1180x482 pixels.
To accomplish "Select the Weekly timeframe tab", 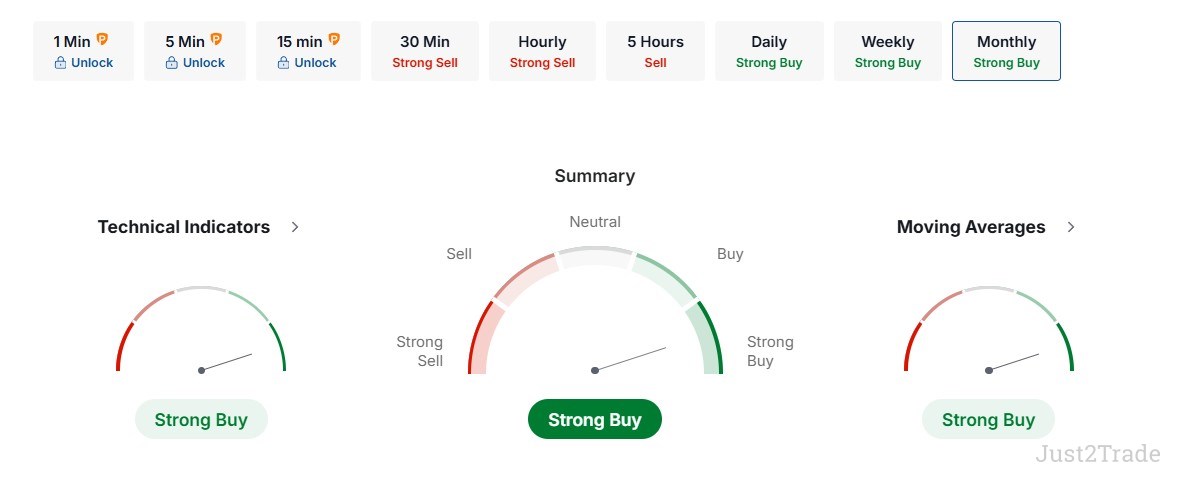I will pos(888,51).
